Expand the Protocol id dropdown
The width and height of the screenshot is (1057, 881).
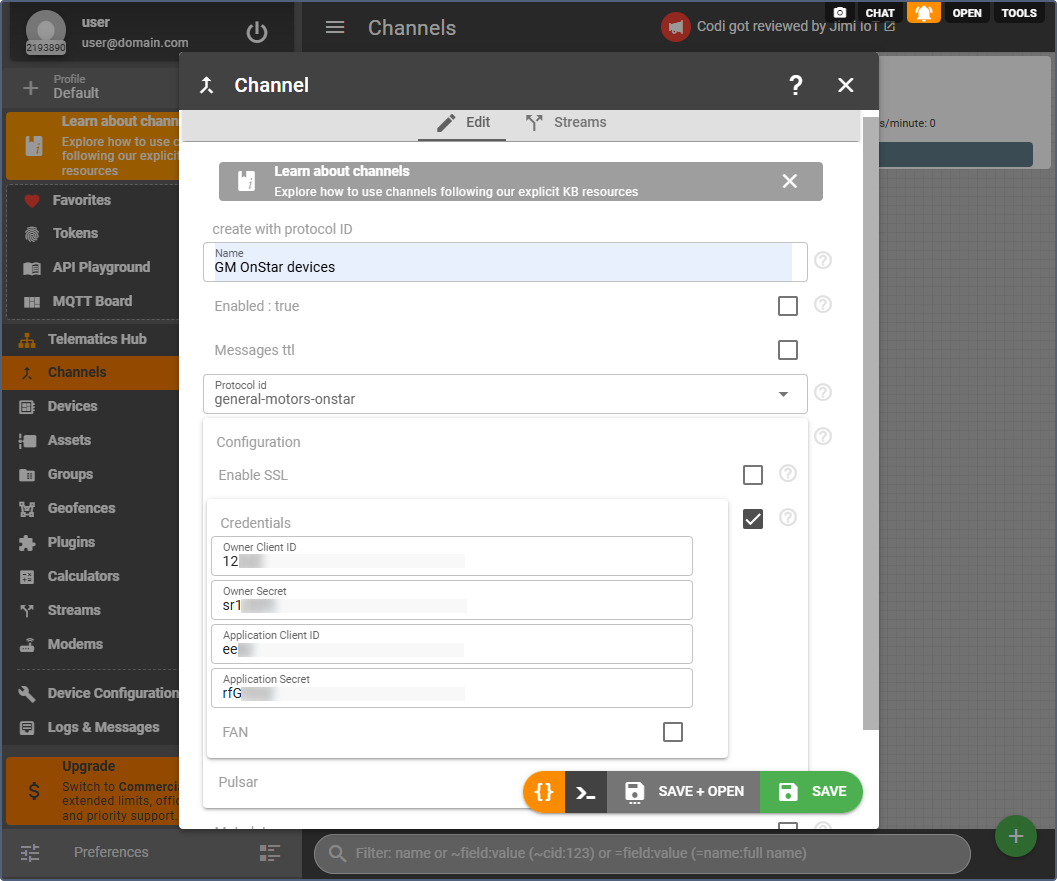783,394
